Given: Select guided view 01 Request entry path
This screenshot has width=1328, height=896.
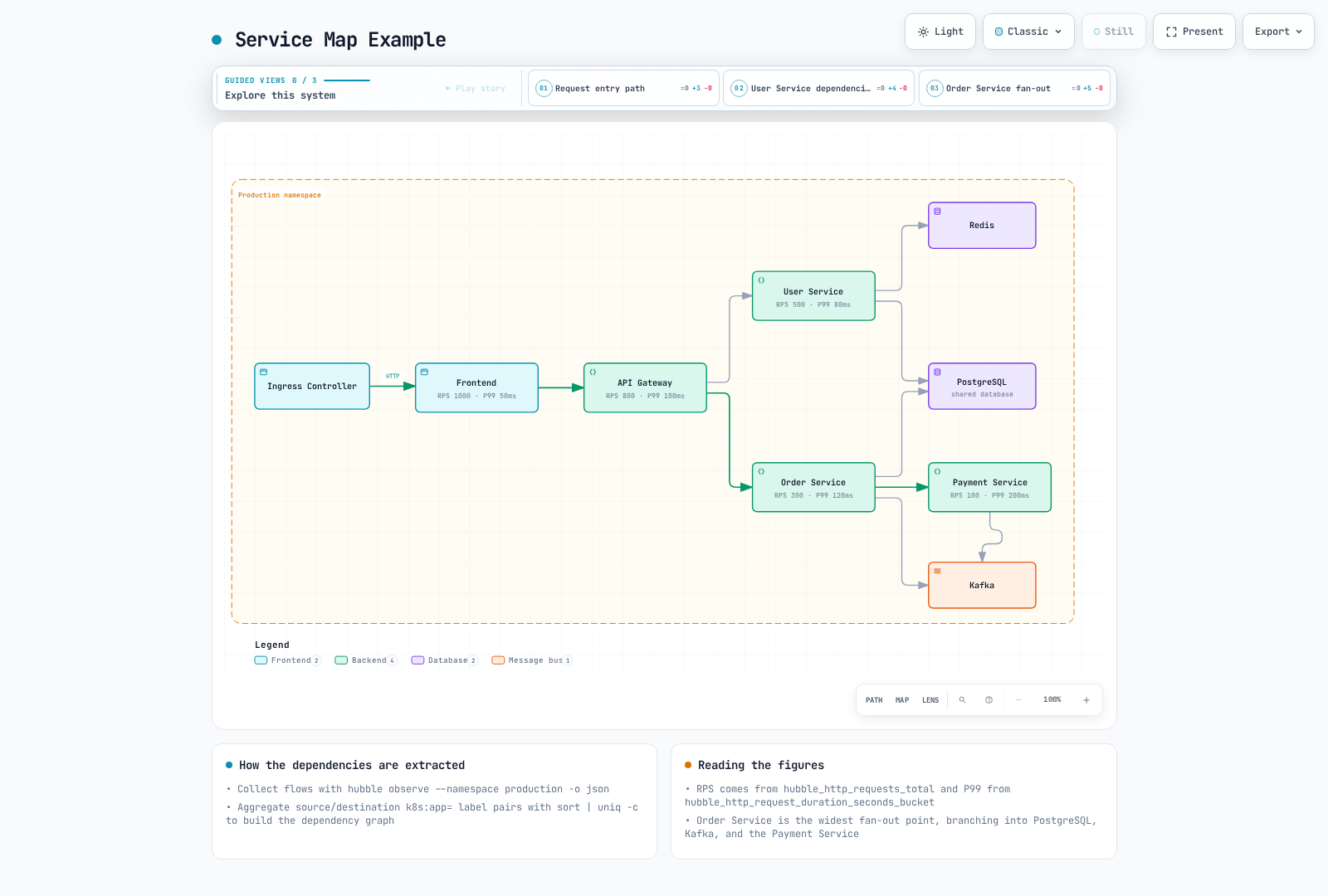Looking at the screenshot, I should (623, 88).
